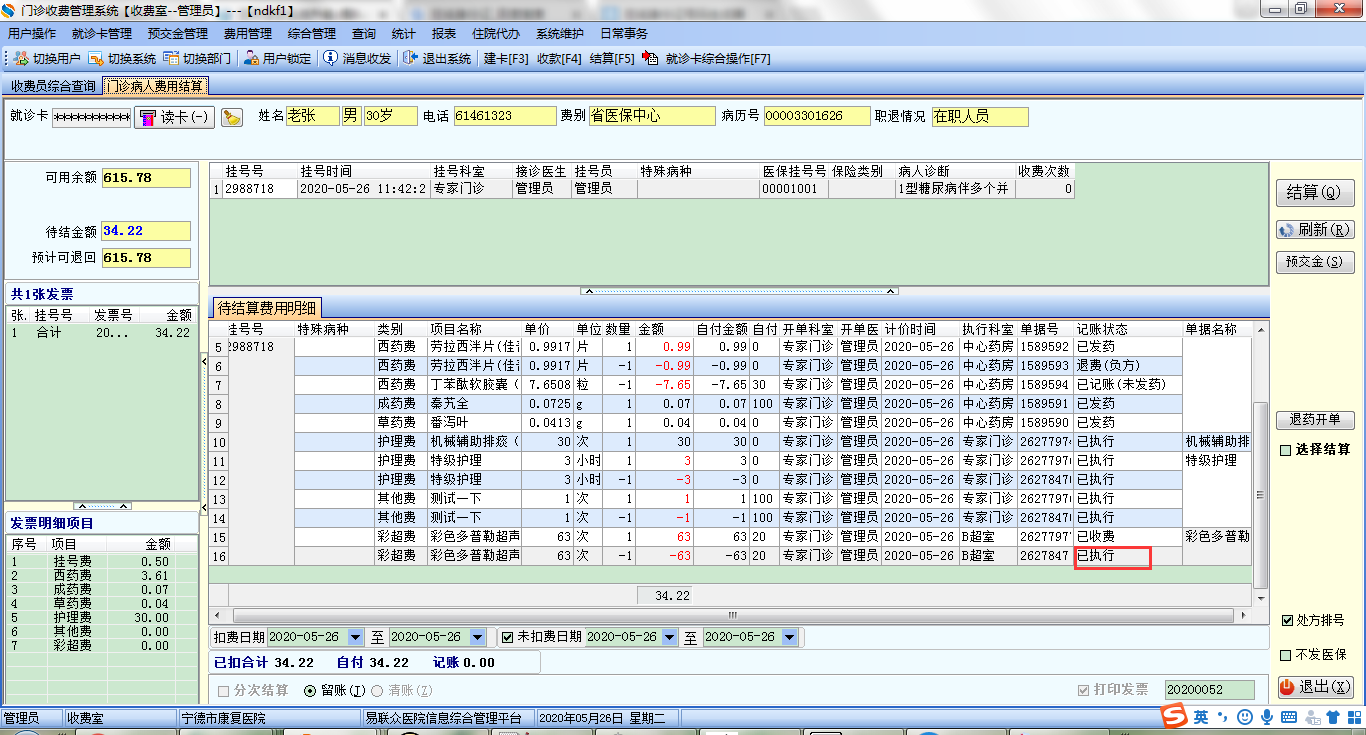Click the 可用余额 field 615.78
Image resolution: width=1366 pixels, height=735 pixels.
[x=146, y=178]
